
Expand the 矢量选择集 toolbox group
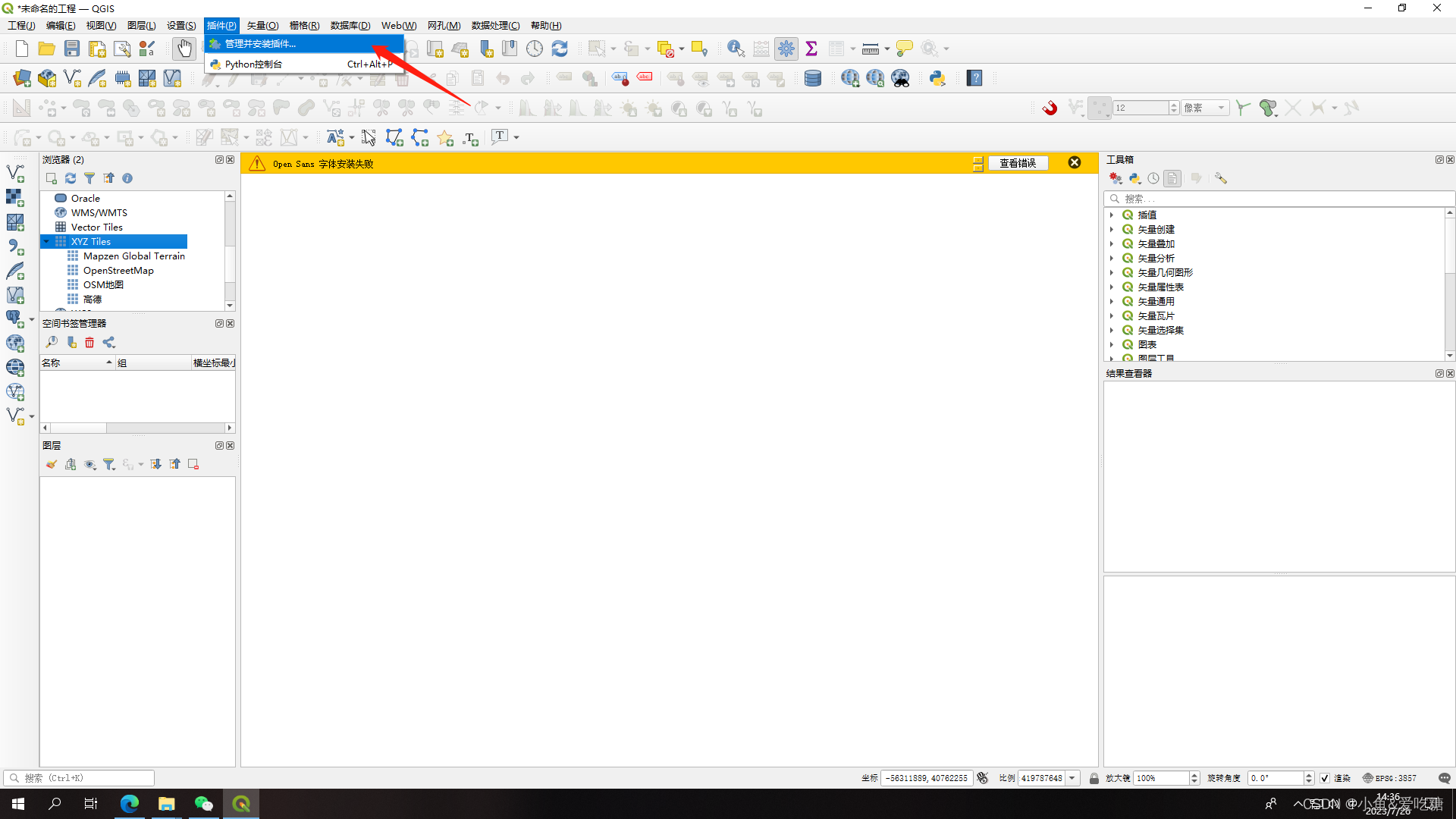coord(1112,331)
